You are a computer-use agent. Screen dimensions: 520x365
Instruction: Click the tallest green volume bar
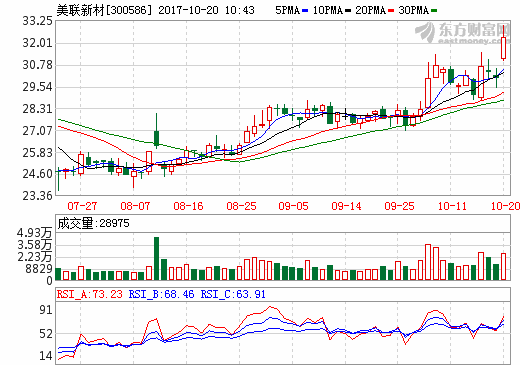[x=156, y=259]
